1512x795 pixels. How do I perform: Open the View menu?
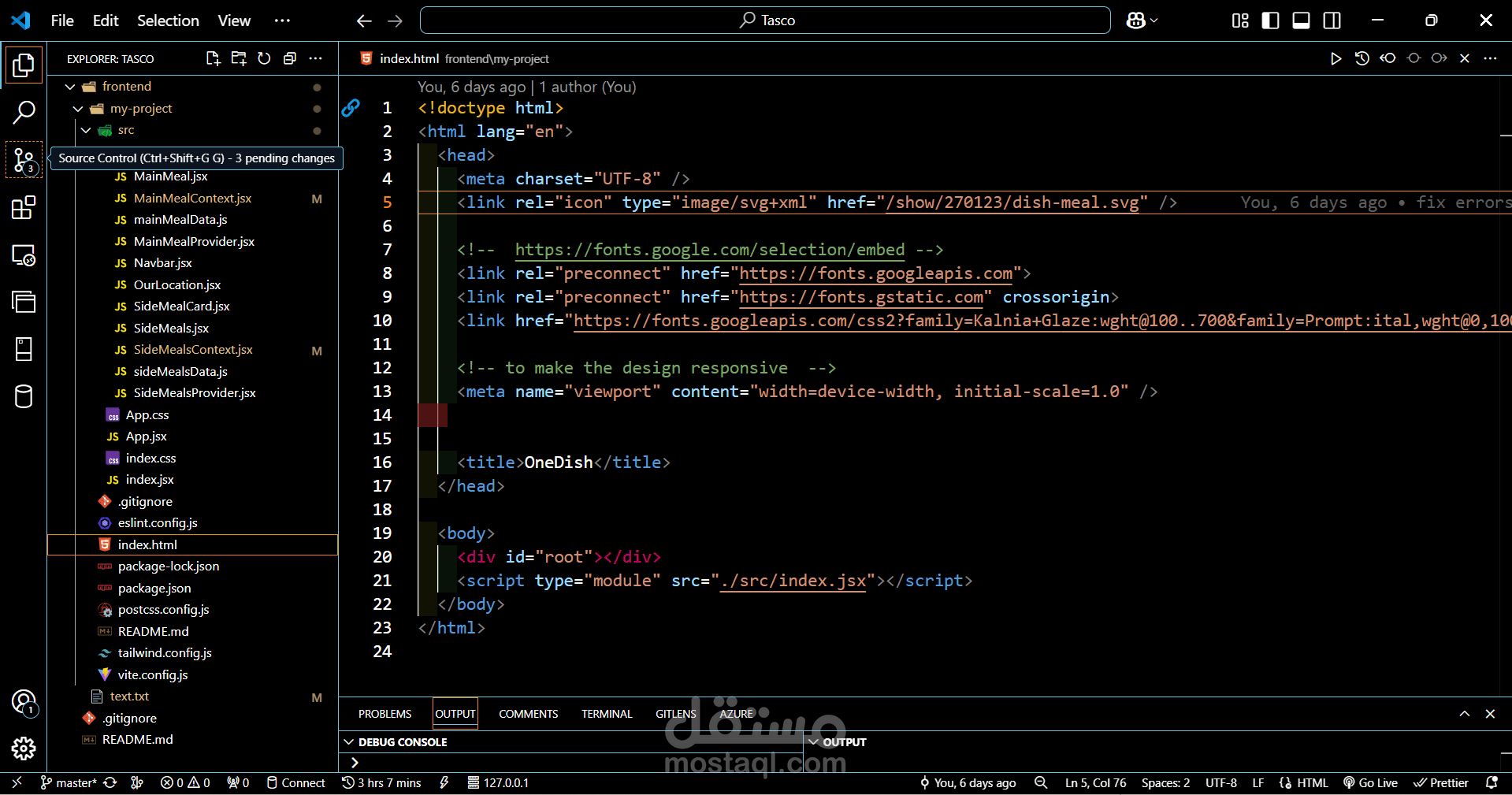point(234,20)
